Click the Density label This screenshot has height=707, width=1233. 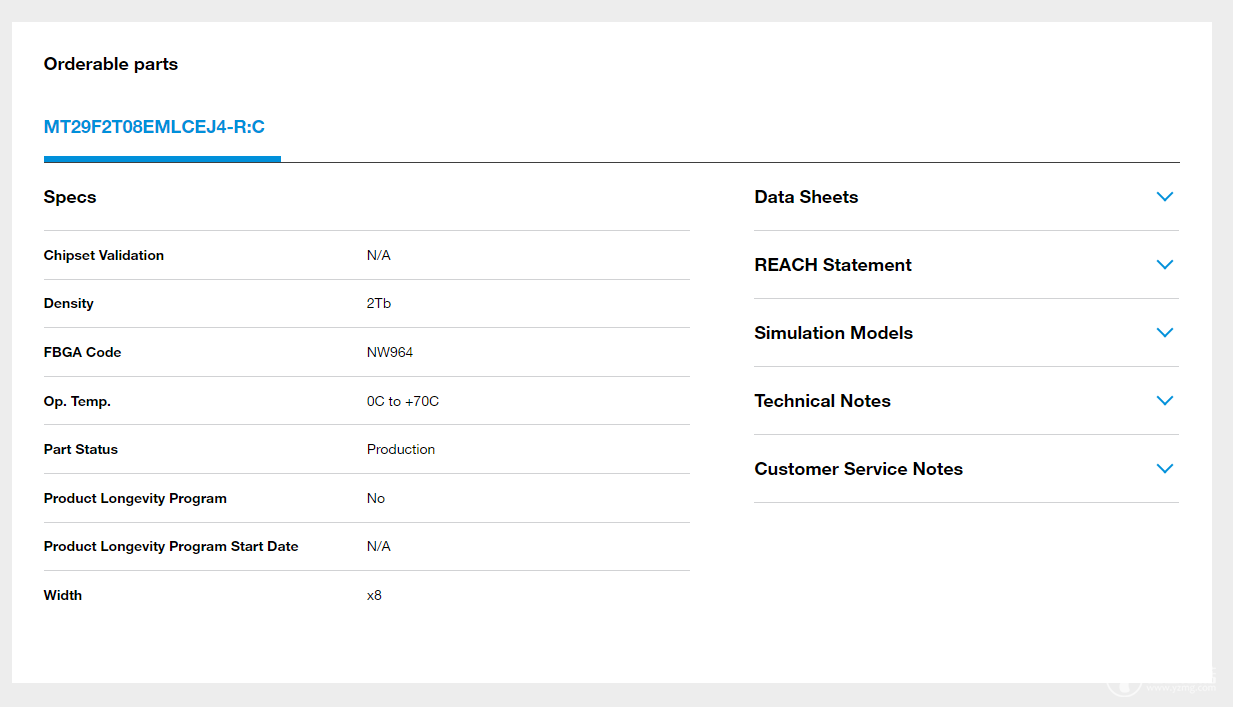[69, 303]
